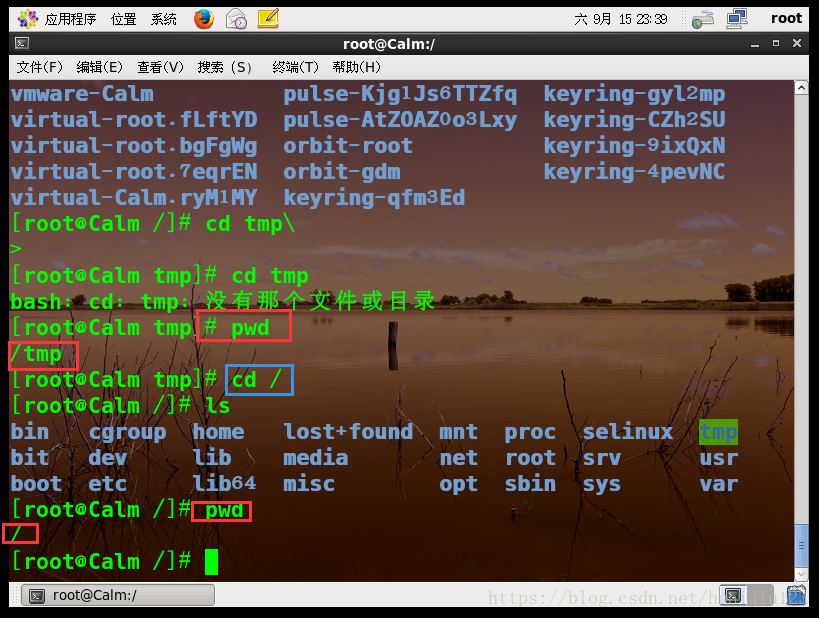
Task: Launch Firefox from the top panel
Action: pyautogui.click(x=204, y=18)
